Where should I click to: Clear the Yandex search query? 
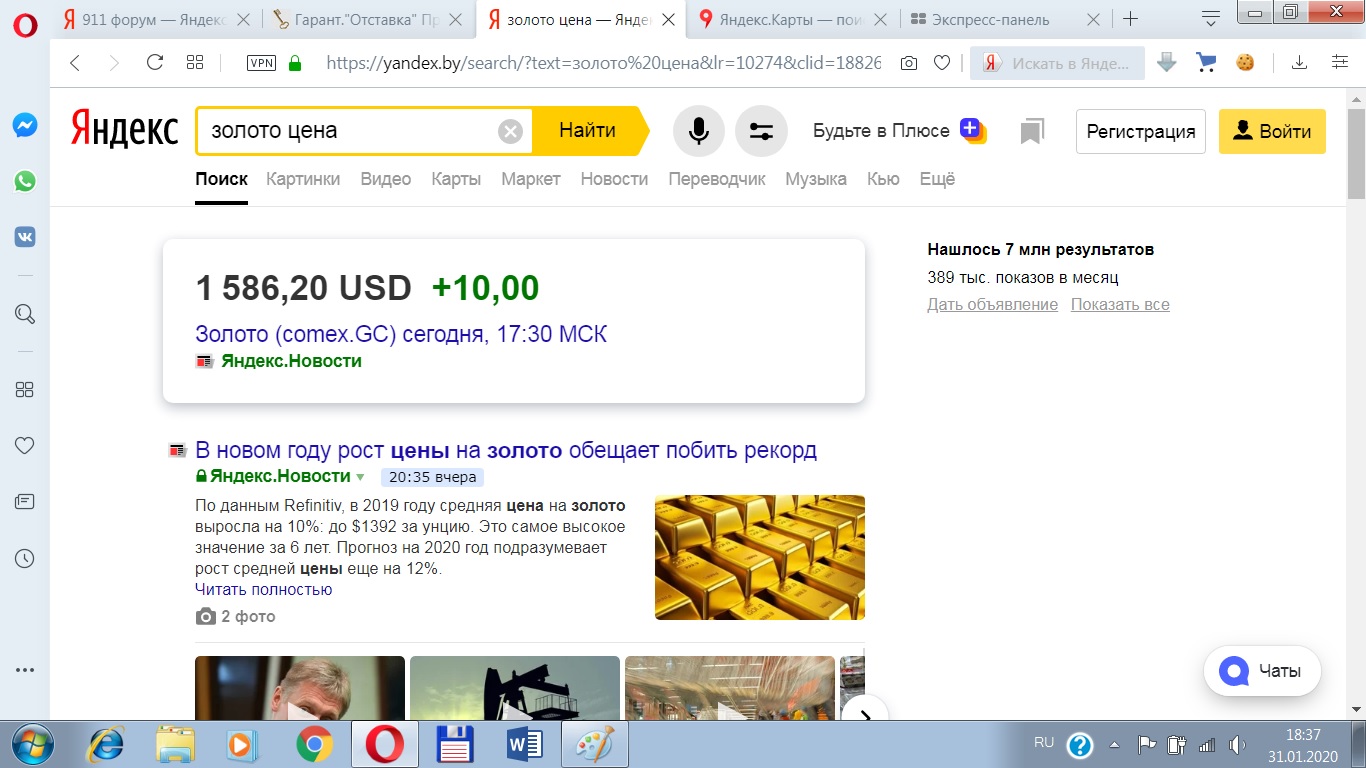pyautogui.click(x=510, y=131)
